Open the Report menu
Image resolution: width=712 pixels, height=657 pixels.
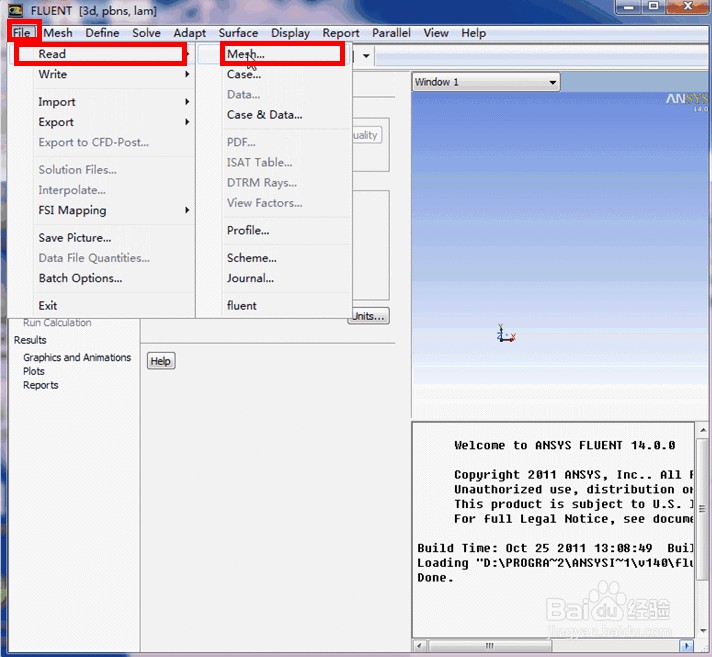(341, 33)
